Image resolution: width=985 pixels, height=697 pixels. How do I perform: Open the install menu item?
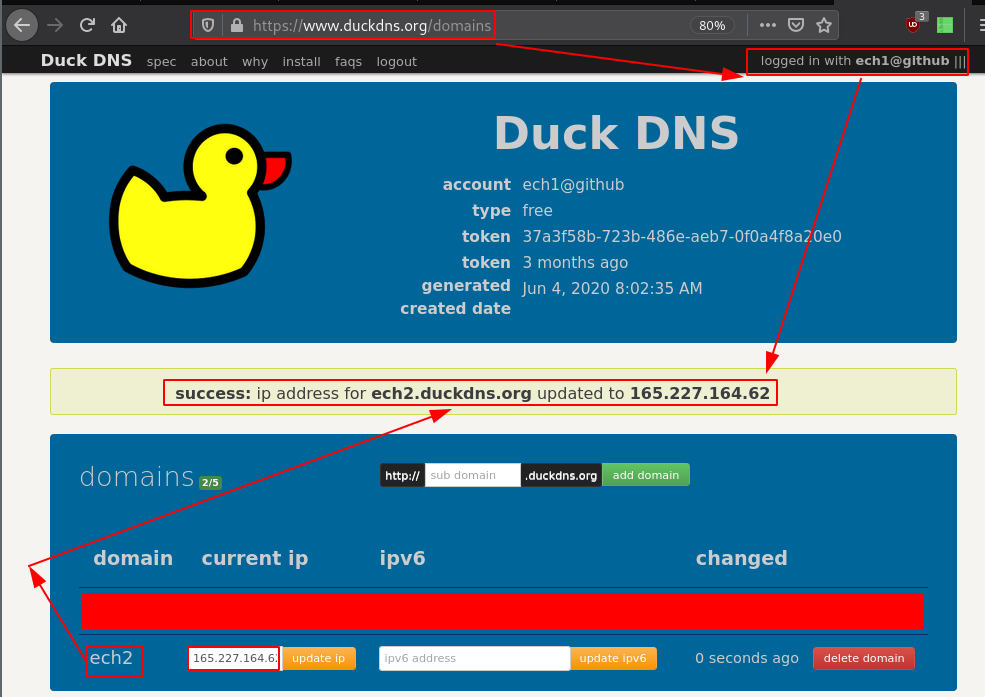pos(302,62)
